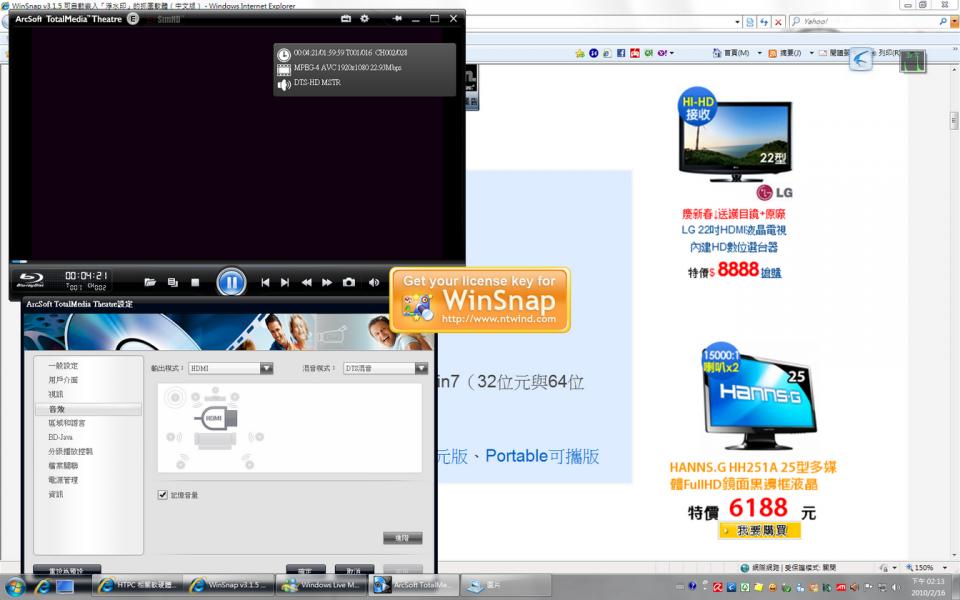The height and width of the screenshot is (600, 960).
Task: Click the advanced button in audio settings
Action: tap(402, 538)
